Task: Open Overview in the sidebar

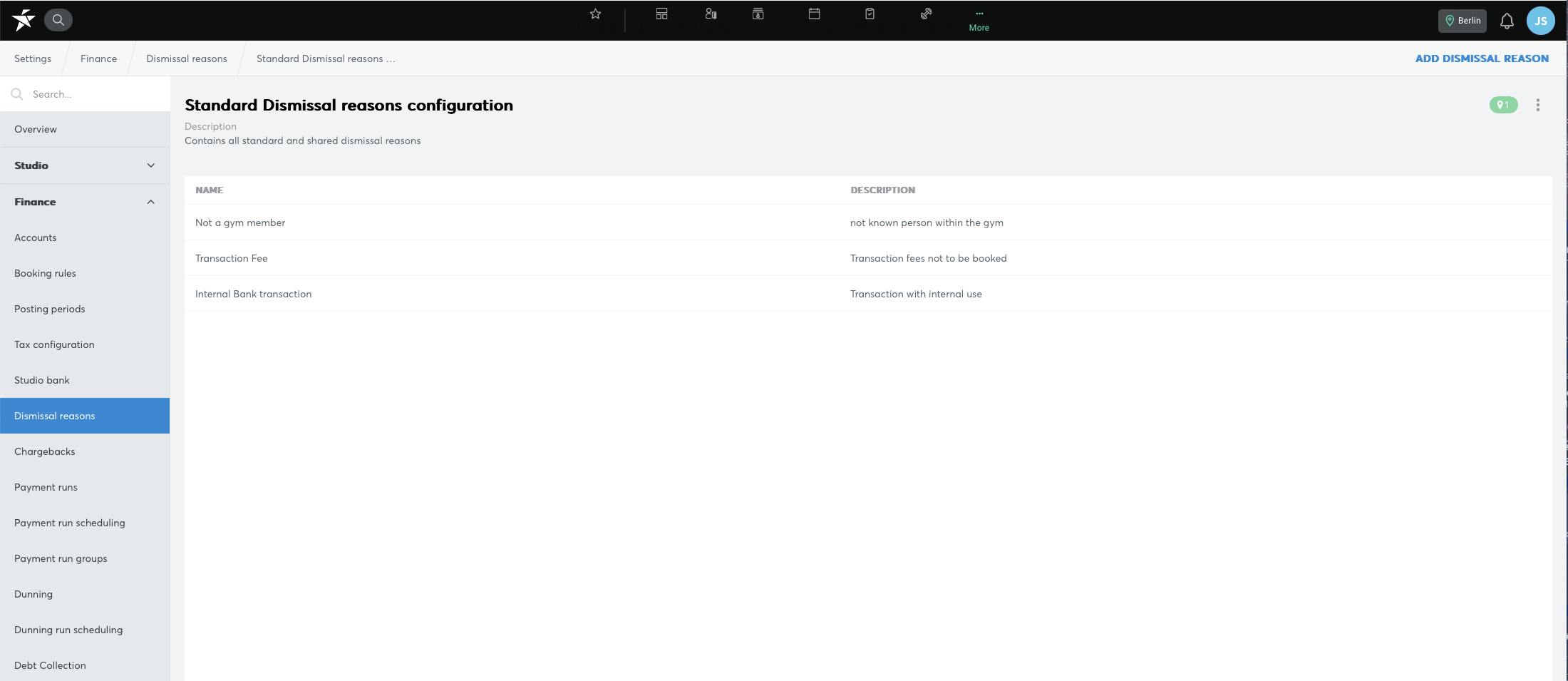Action: pyautogui.click(x=85, y=129)
